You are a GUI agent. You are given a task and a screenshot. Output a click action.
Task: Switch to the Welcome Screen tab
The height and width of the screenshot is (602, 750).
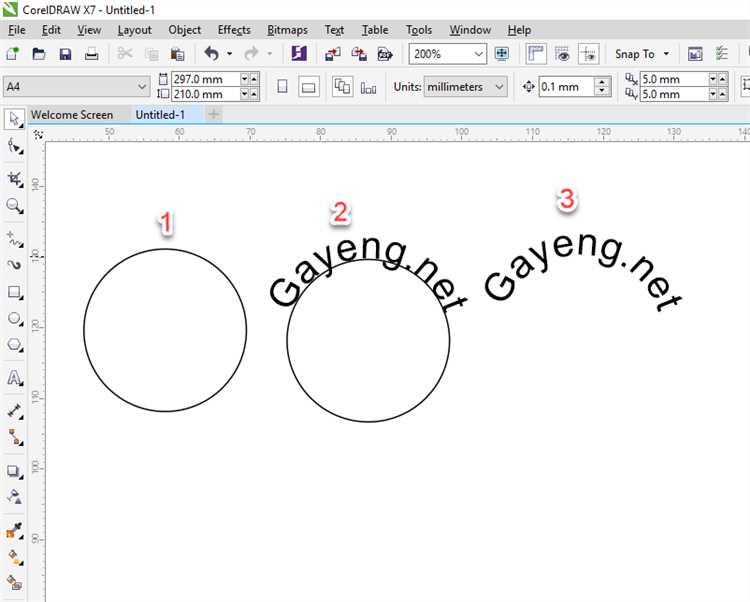72,115
